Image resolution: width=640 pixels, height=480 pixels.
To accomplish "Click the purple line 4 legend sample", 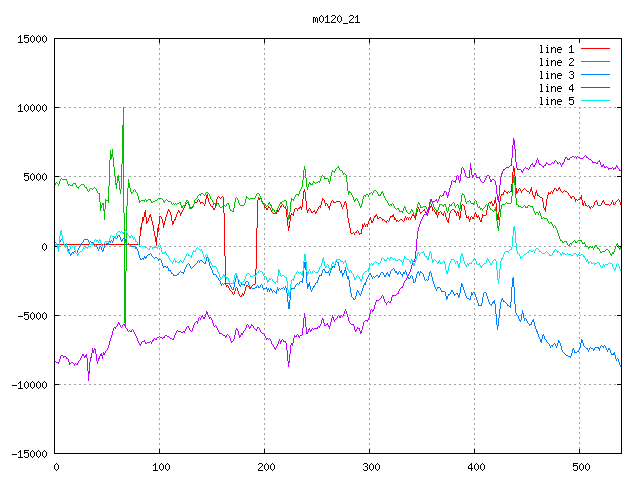I will coord(595,88).
